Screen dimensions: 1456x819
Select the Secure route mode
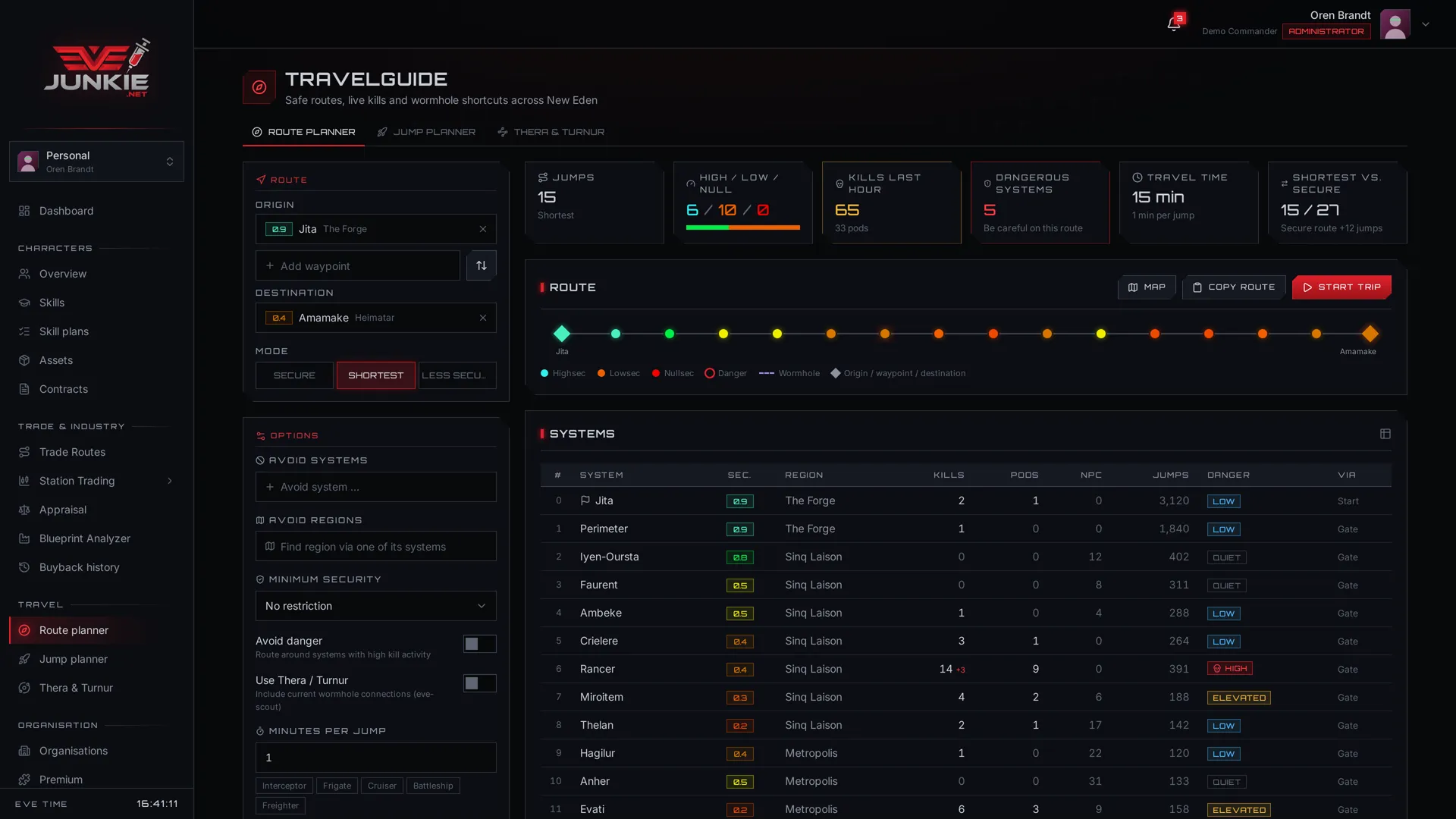click(x=294, y=375)
